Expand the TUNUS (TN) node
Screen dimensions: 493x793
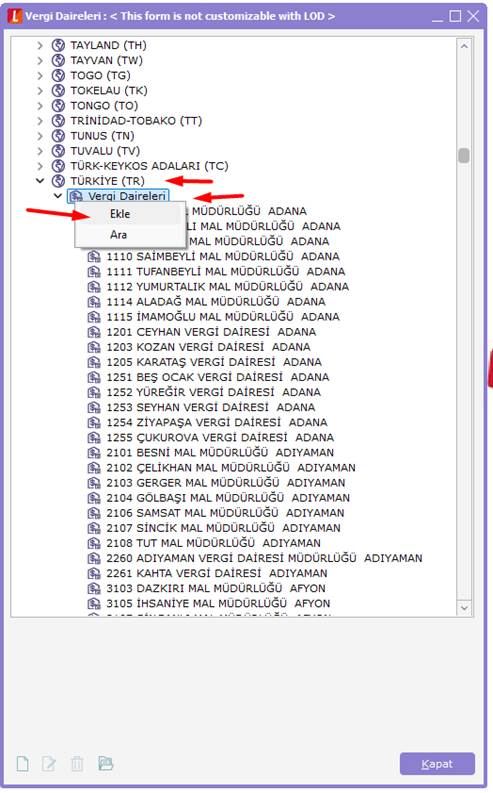point(40,136)
